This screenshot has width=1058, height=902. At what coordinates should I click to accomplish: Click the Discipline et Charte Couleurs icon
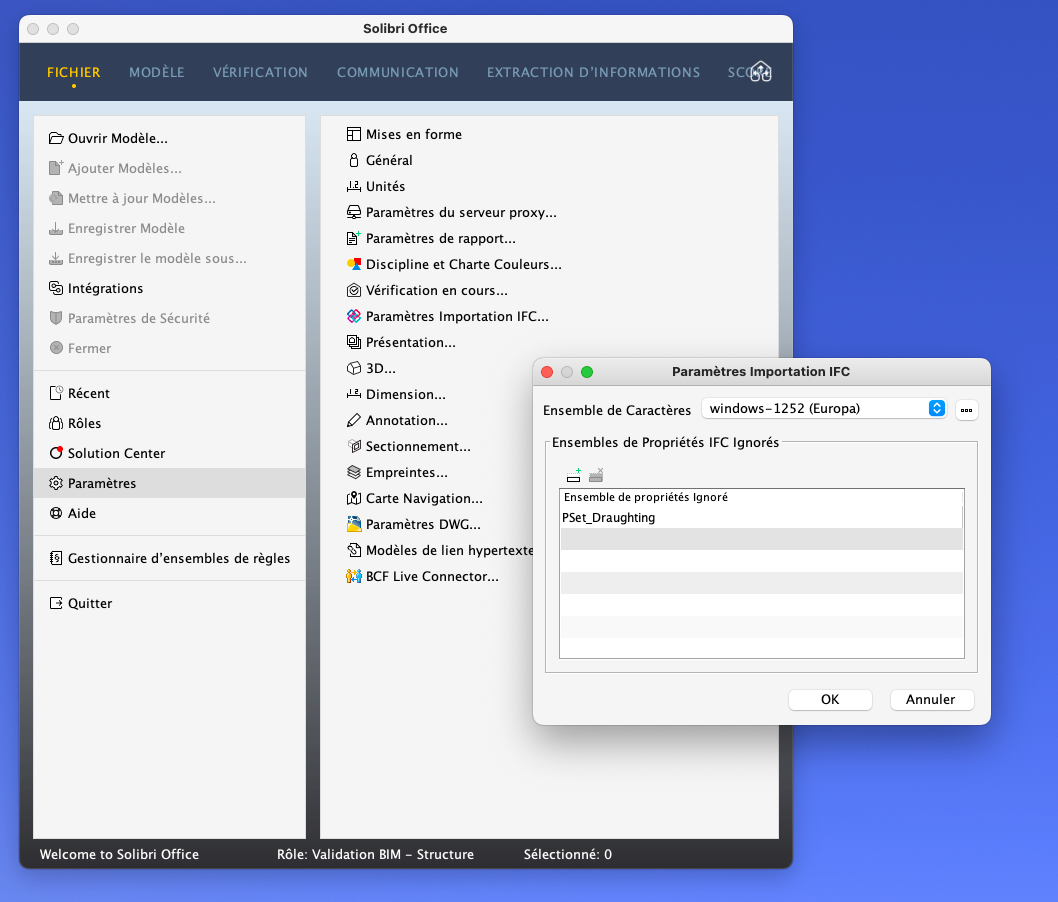point(354,264)
